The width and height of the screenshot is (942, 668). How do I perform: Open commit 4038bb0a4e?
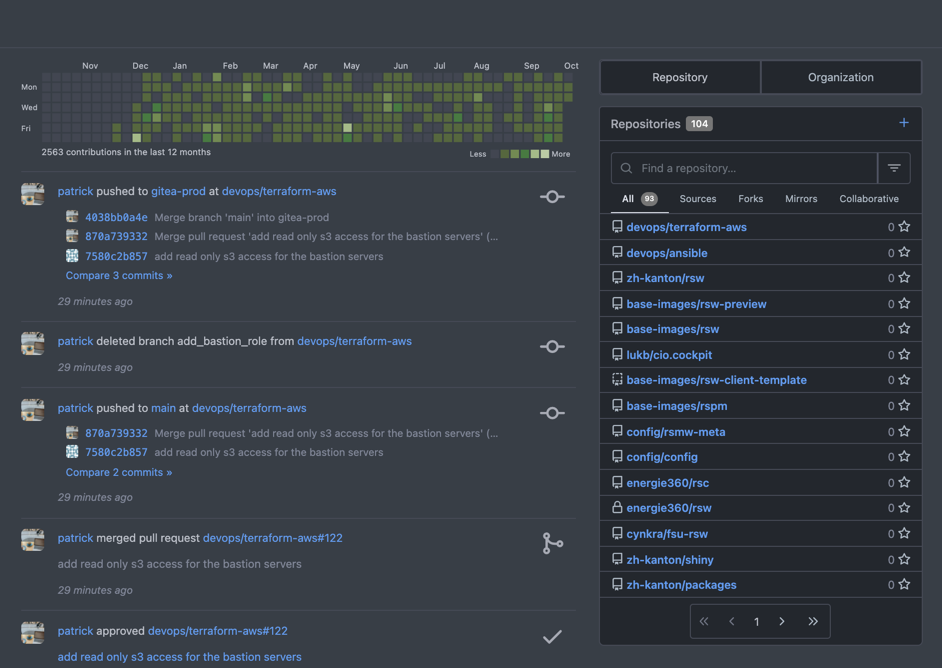tap(116, 217)
